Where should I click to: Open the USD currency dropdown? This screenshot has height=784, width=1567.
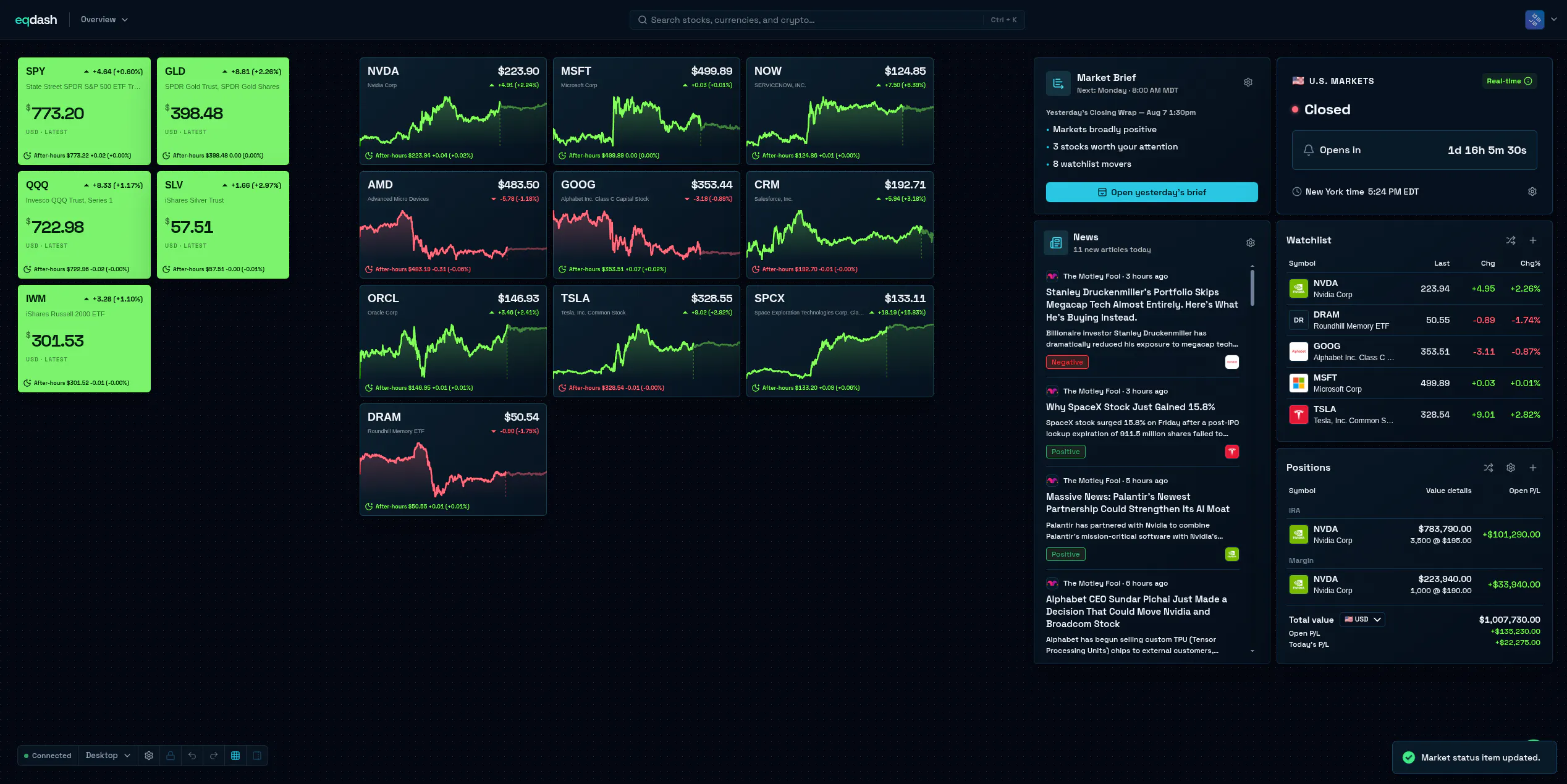tap(1362, 620)
